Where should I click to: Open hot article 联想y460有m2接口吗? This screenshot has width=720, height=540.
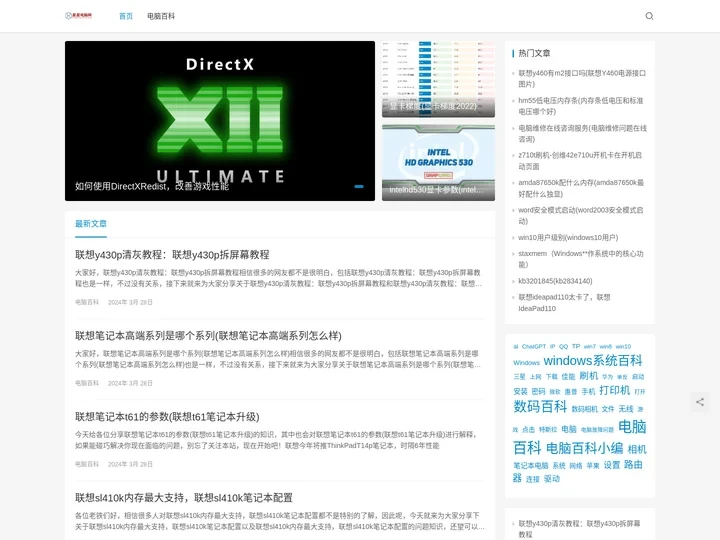tap(582, 79)
